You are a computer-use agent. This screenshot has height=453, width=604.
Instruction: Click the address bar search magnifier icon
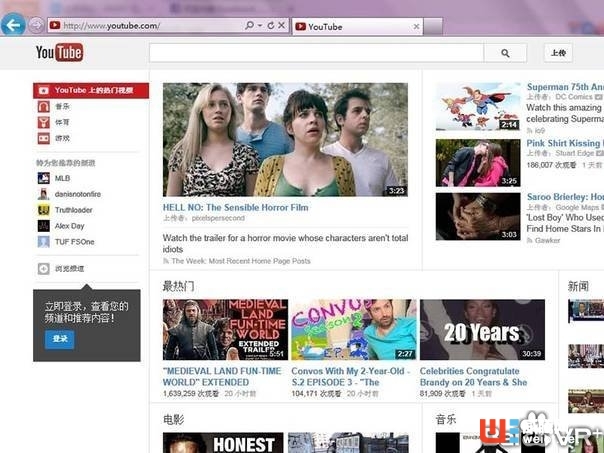tap(249, 25)
